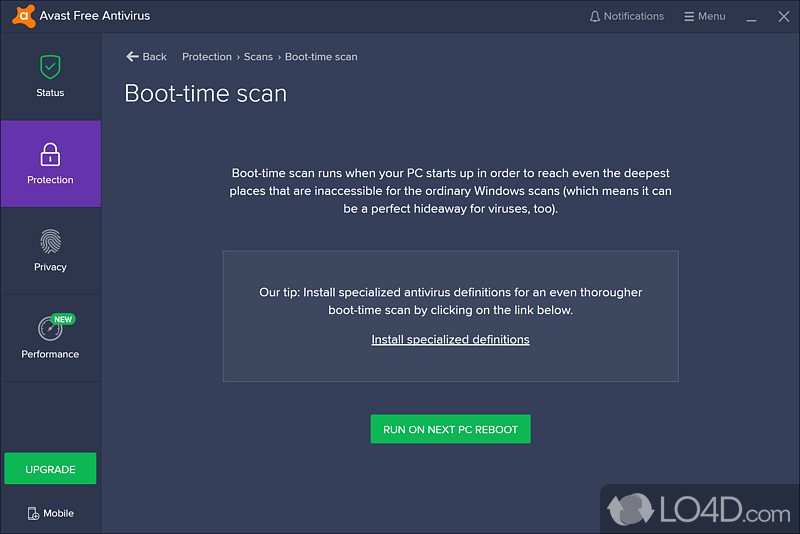Image resolution: width=800 pixels, height=534 pixels.
Task: Click the green UPGRADE button
Action: [x=51, y=469]
